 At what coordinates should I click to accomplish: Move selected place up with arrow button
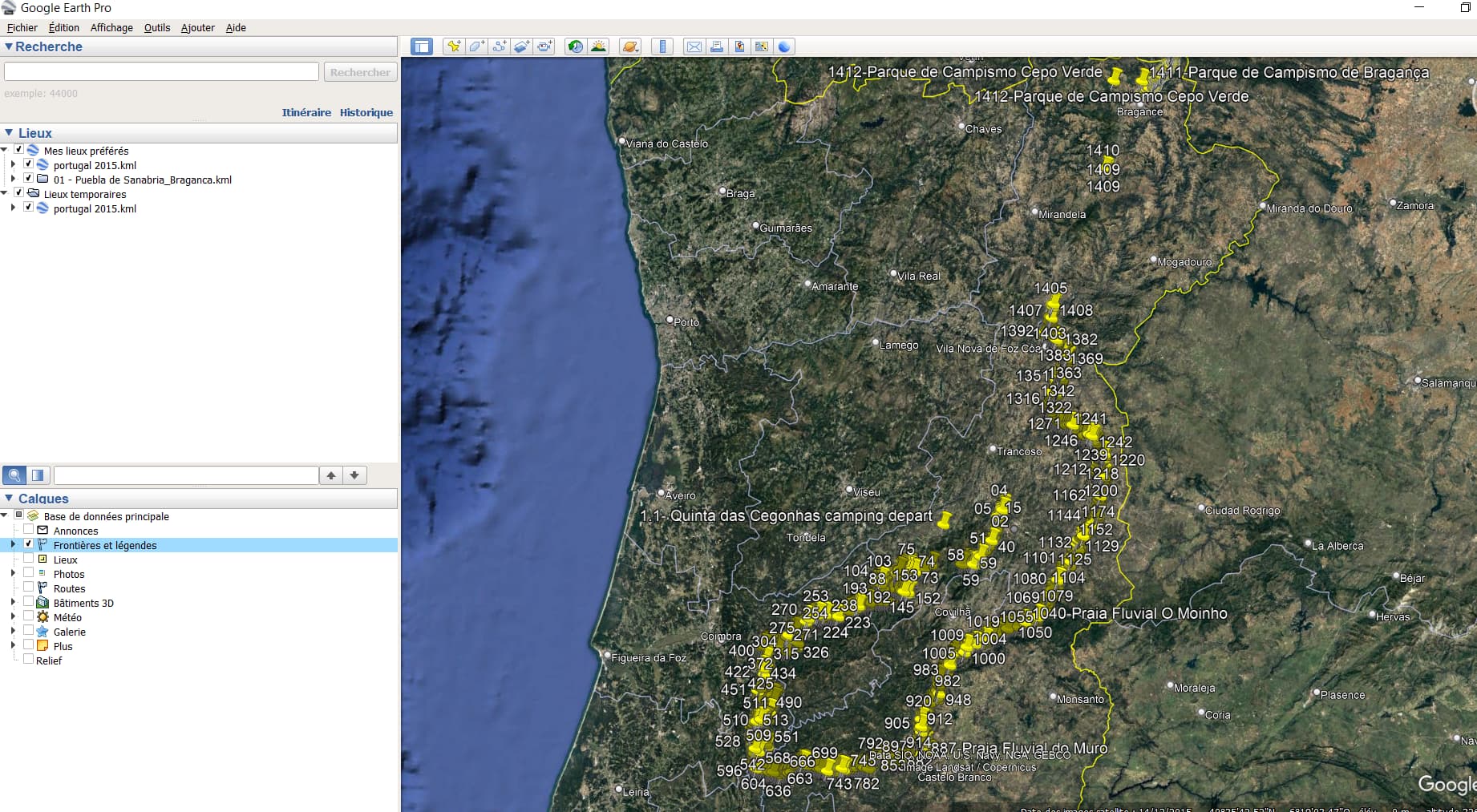(x=331, y=475)
